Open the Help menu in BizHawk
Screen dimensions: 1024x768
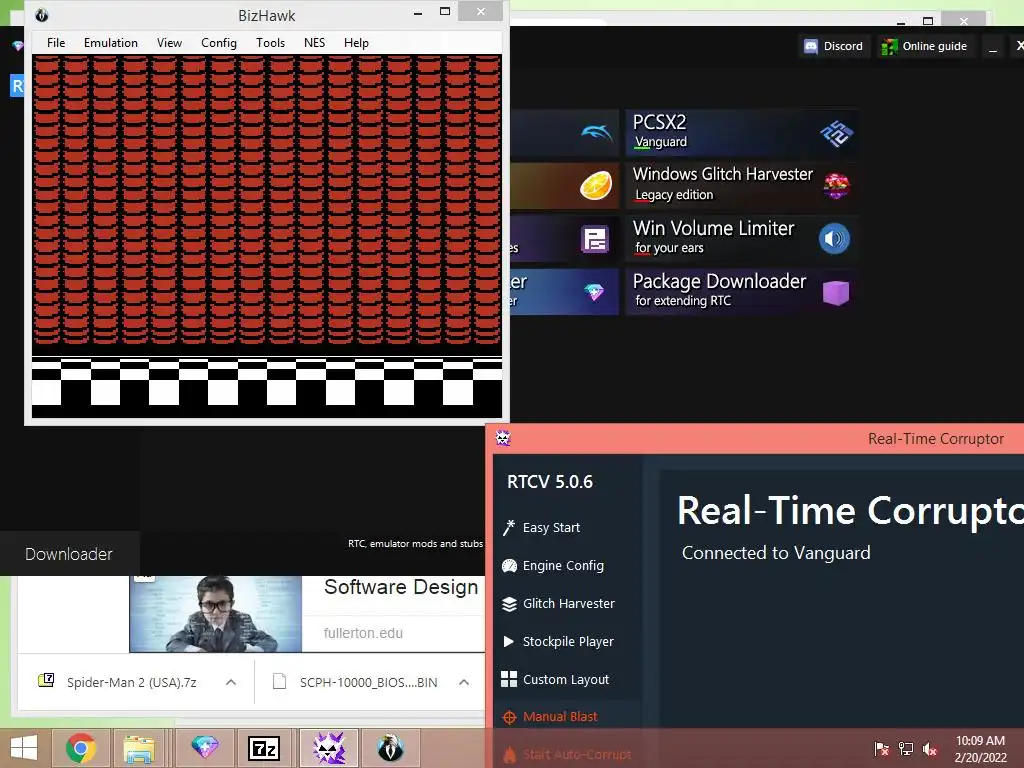pyautogui.click(x=356, y=43)
